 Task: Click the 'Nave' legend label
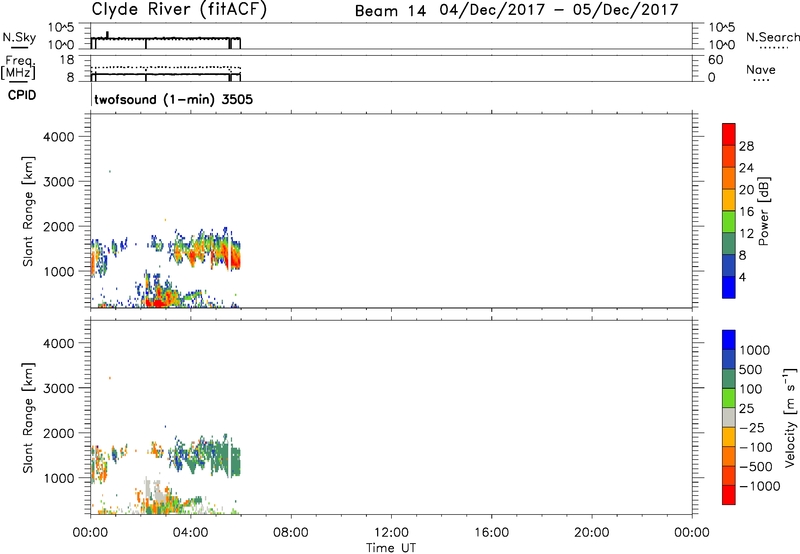coord(761,70)
